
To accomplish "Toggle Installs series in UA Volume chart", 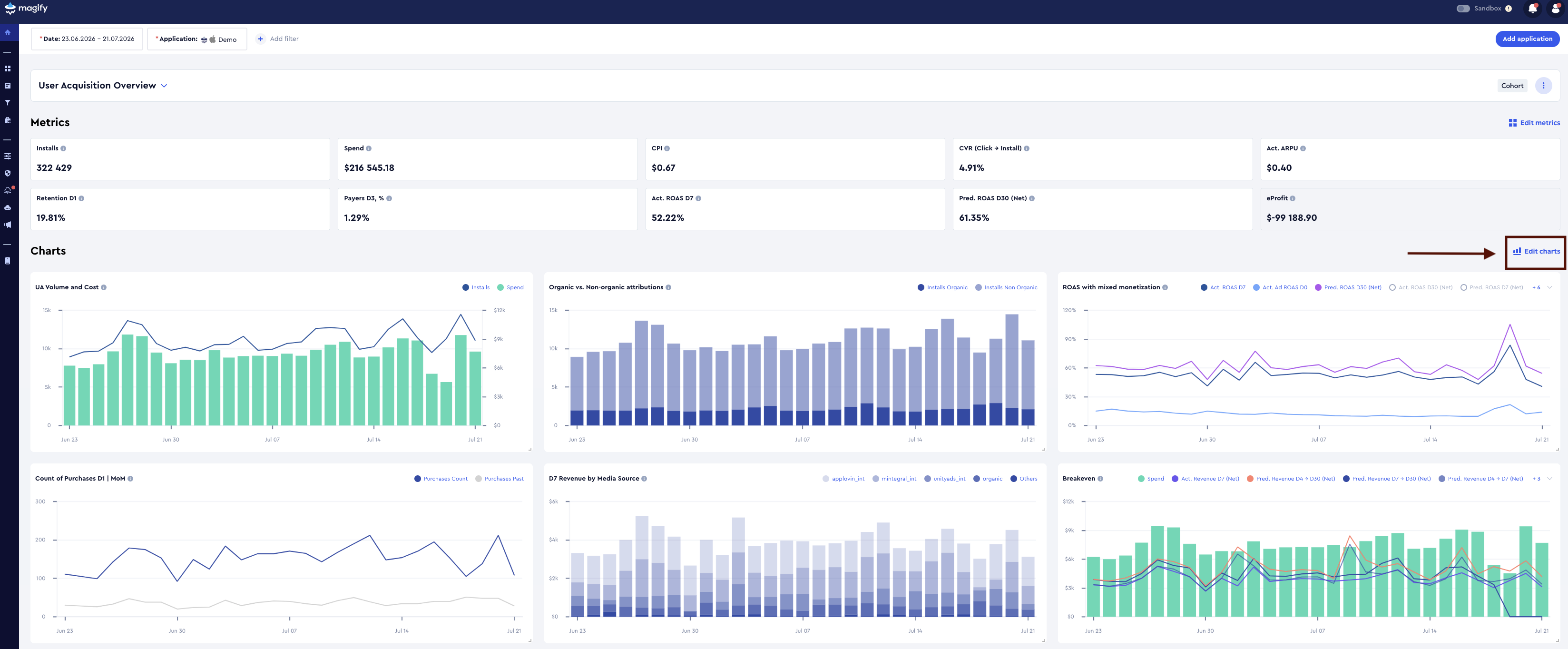I will click(476, 287).
